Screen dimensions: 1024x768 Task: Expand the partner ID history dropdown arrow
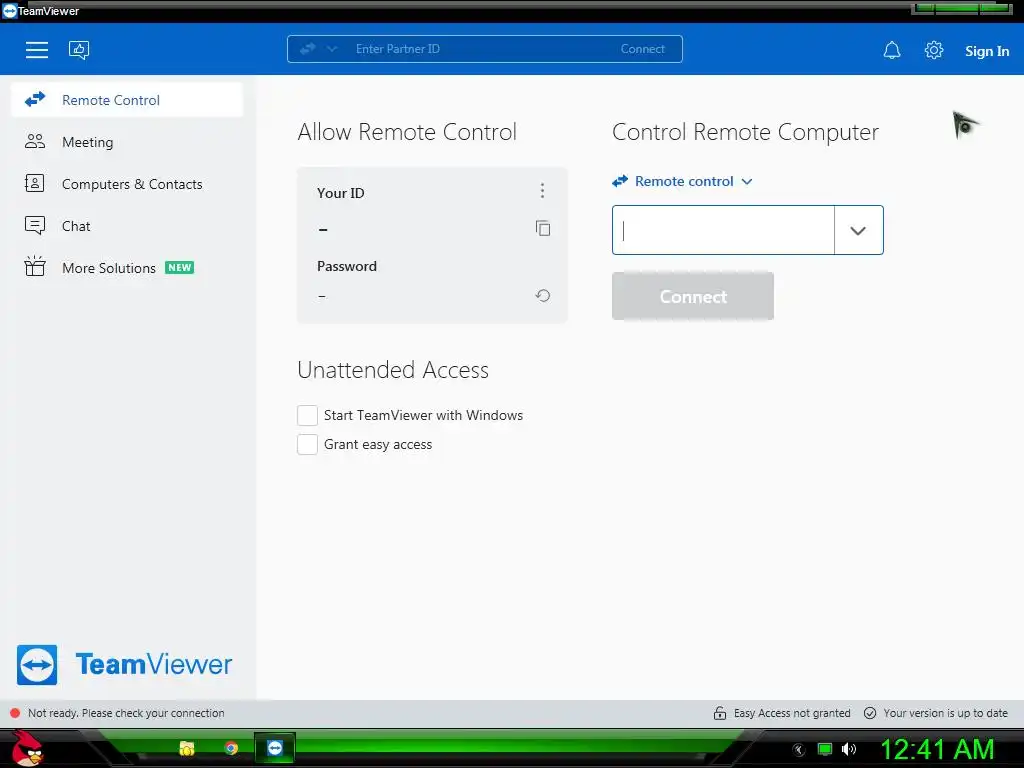tap(858, 230)
